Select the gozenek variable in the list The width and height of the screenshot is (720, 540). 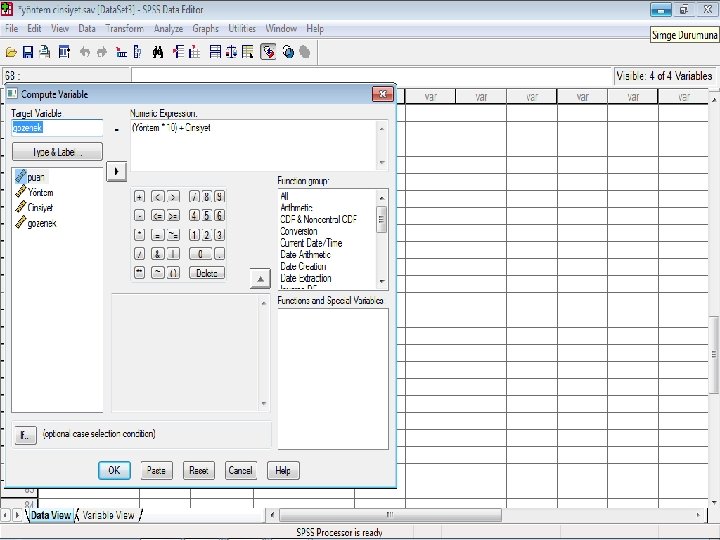[x=36, y=223]
